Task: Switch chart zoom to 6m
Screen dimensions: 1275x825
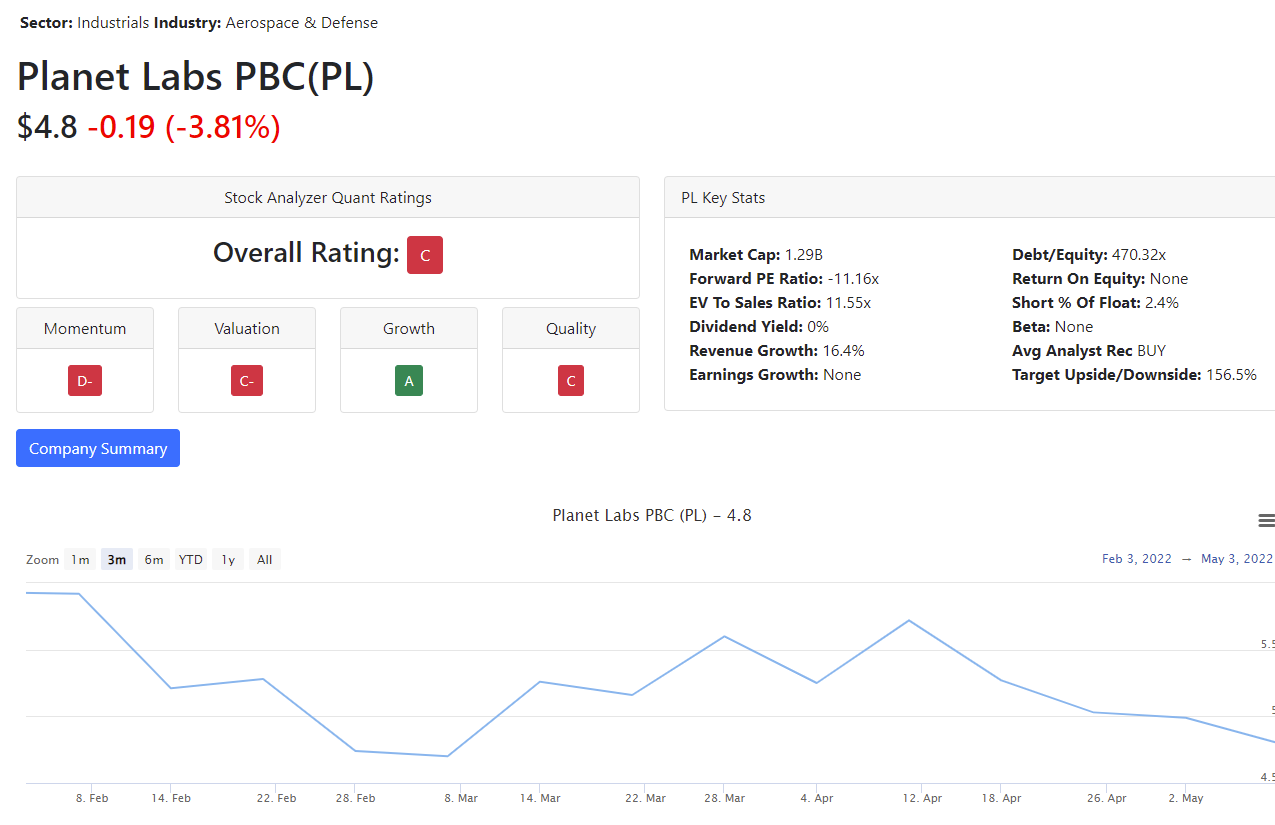Action: [x=154, y=560]
